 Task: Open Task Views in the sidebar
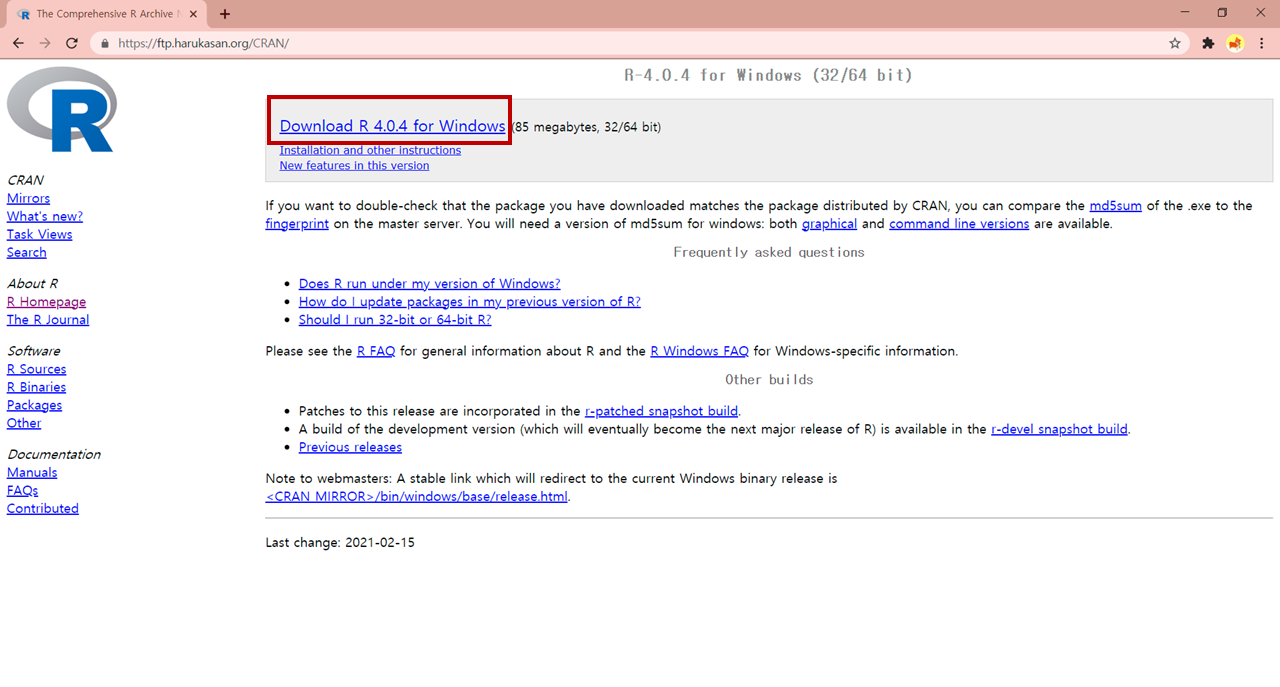coord(40,235)
